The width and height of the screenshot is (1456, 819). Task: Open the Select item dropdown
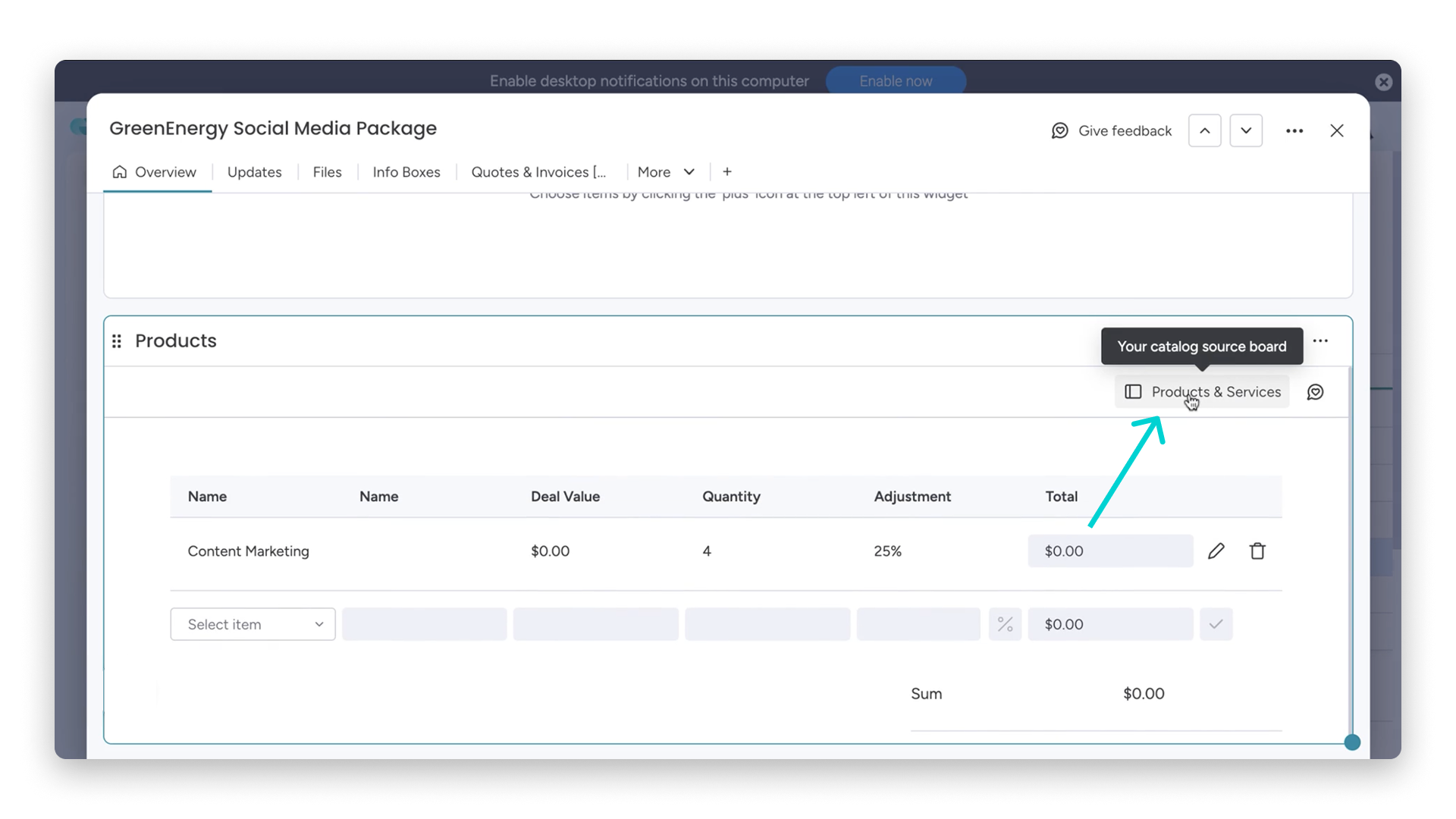pos(253,624)
